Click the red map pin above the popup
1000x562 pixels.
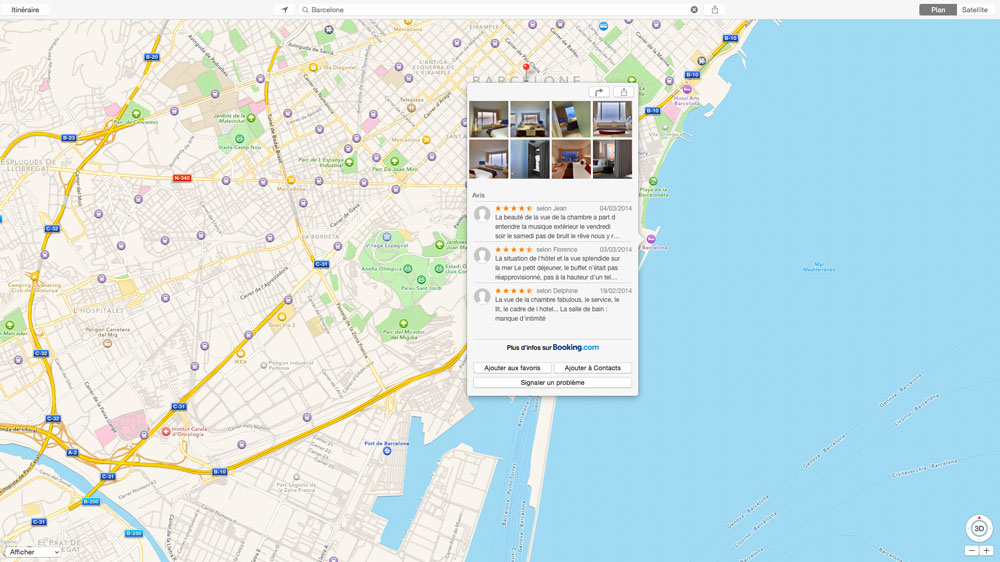pos(527,69)
